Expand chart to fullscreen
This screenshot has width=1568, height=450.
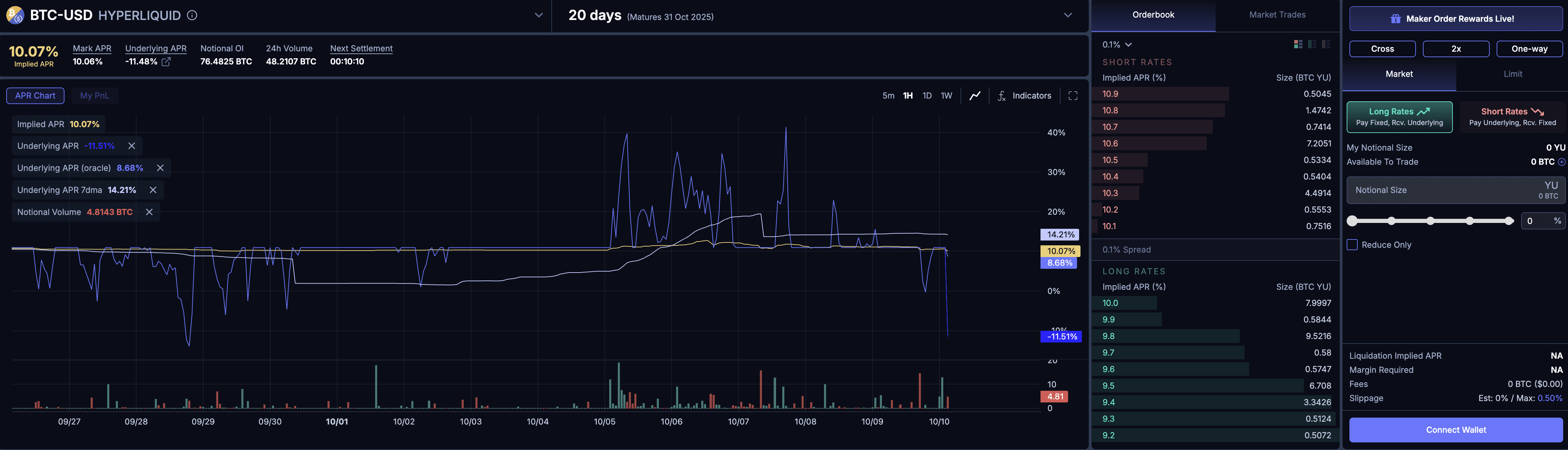click(x=1073, y=95)
